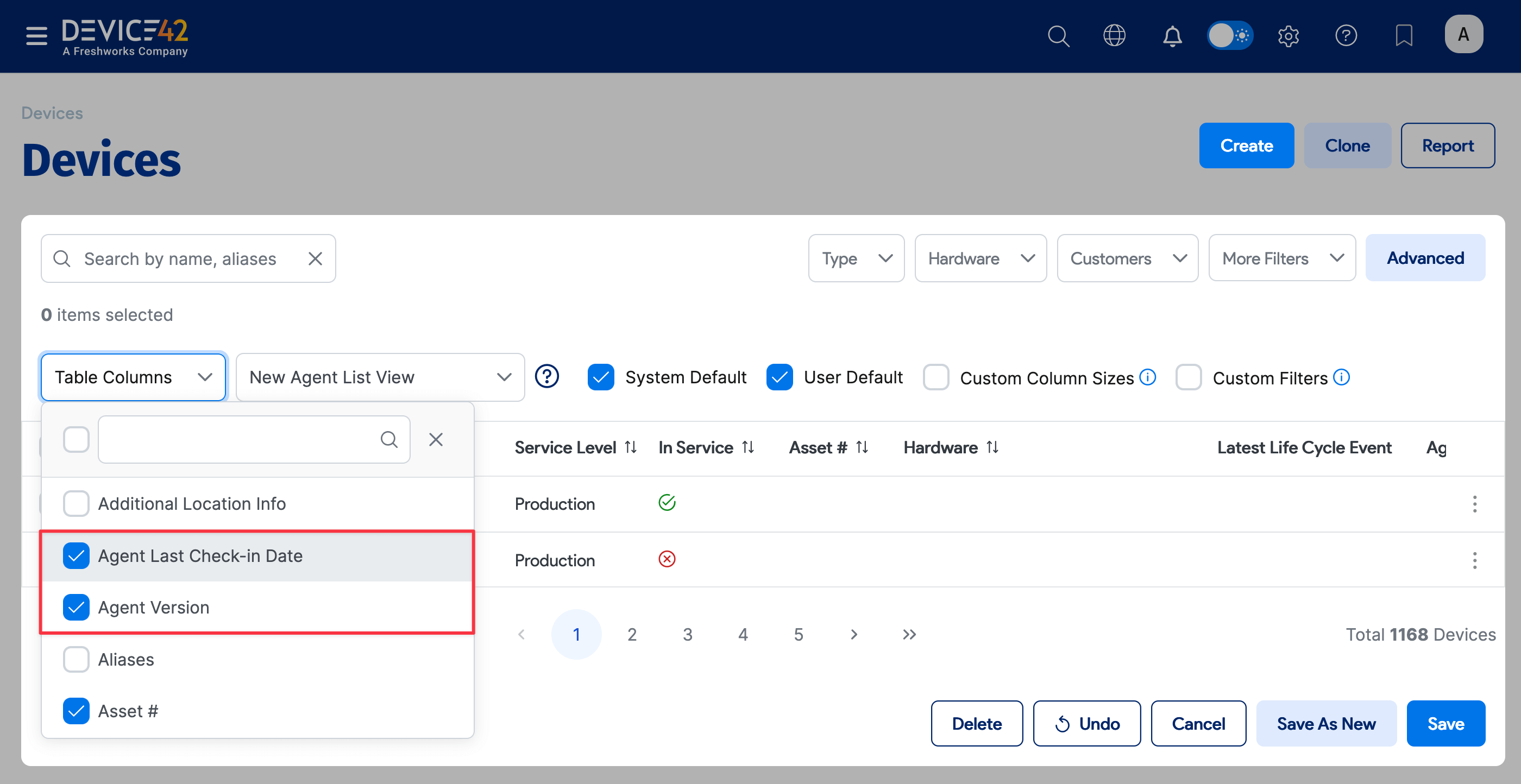Toggle the light/dark theme switch
The height and width of the screenshot is (784, 1521).
(x=1230, y=36)
